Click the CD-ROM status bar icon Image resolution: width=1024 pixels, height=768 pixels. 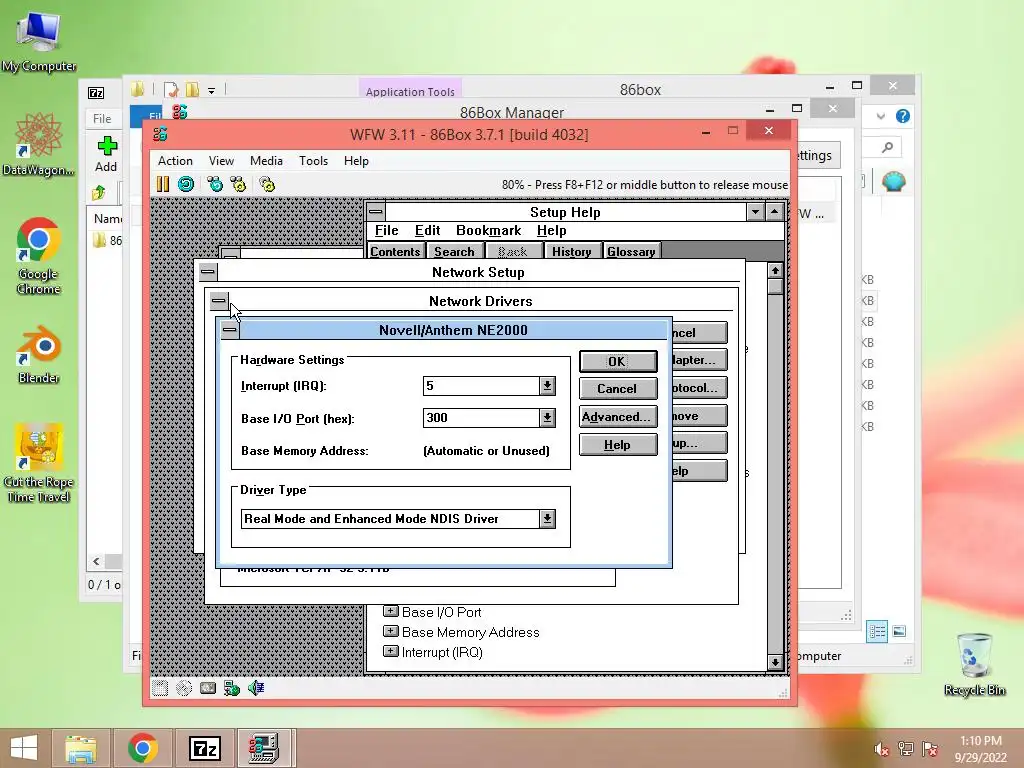pyautogui.click(x=184, y=688)
